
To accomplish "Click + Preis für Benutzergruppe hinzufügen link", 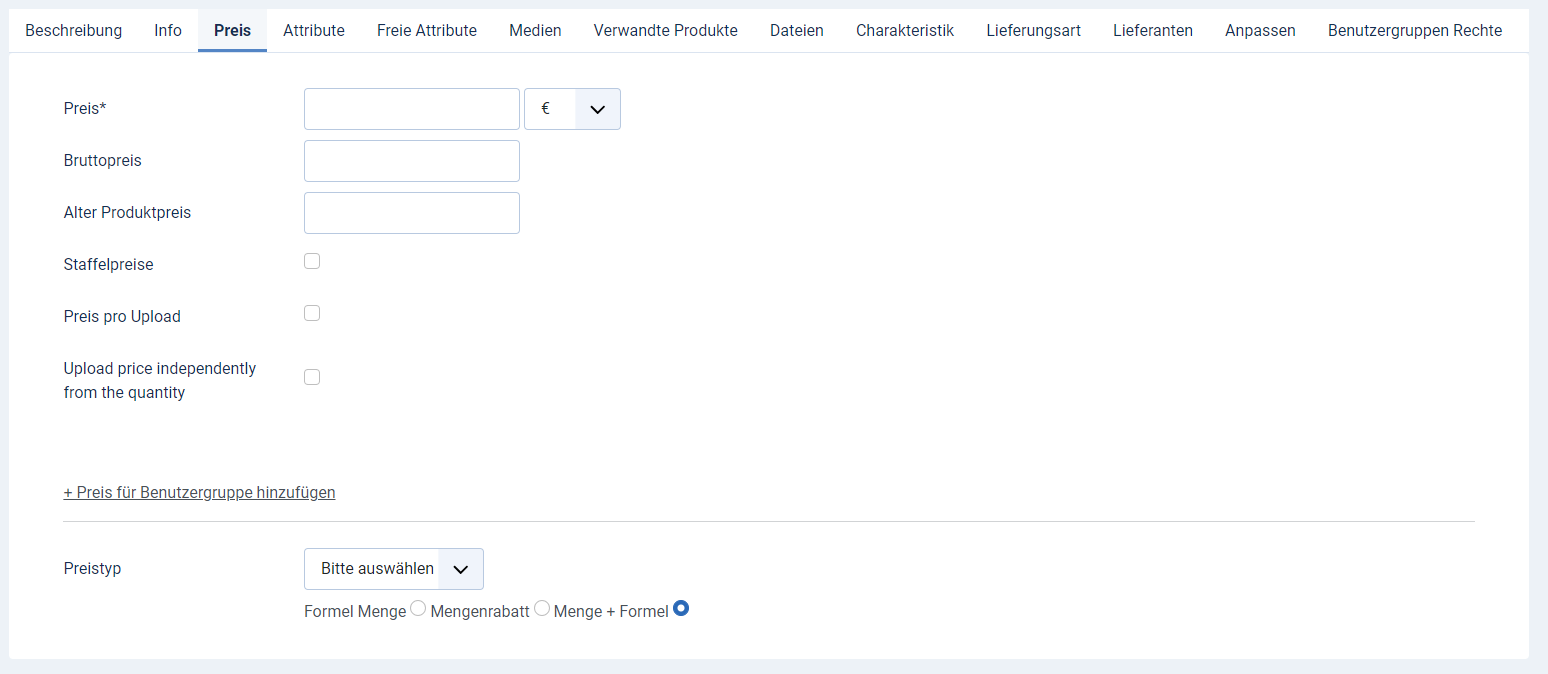I will 199,492.
